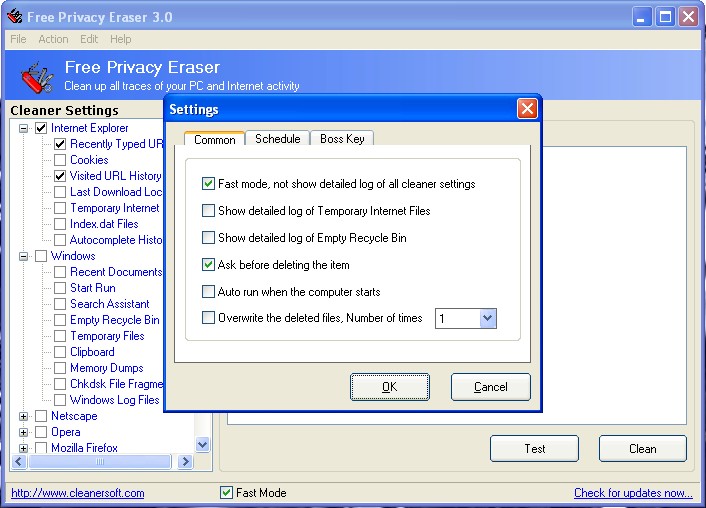Screen dimensions: 706x508
Task: Close the Free Privacy Eraser main window
Action: click(x=689, y=17)
